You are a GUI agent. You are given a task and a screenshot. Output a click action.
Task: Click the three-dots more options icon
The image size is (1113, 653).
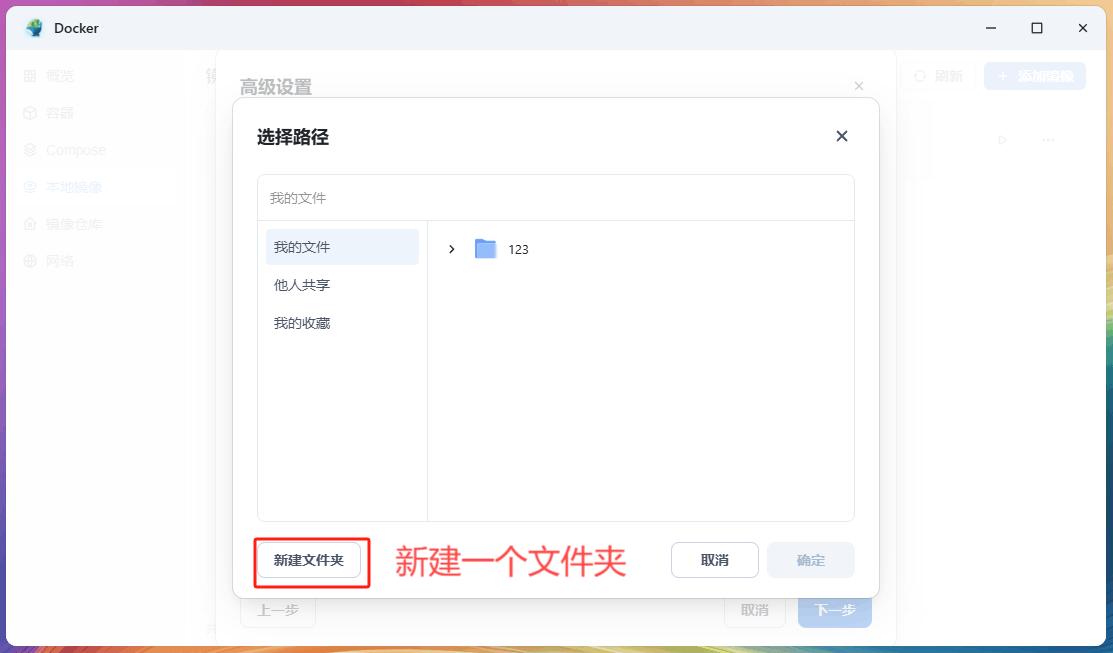pos(1048,140)
